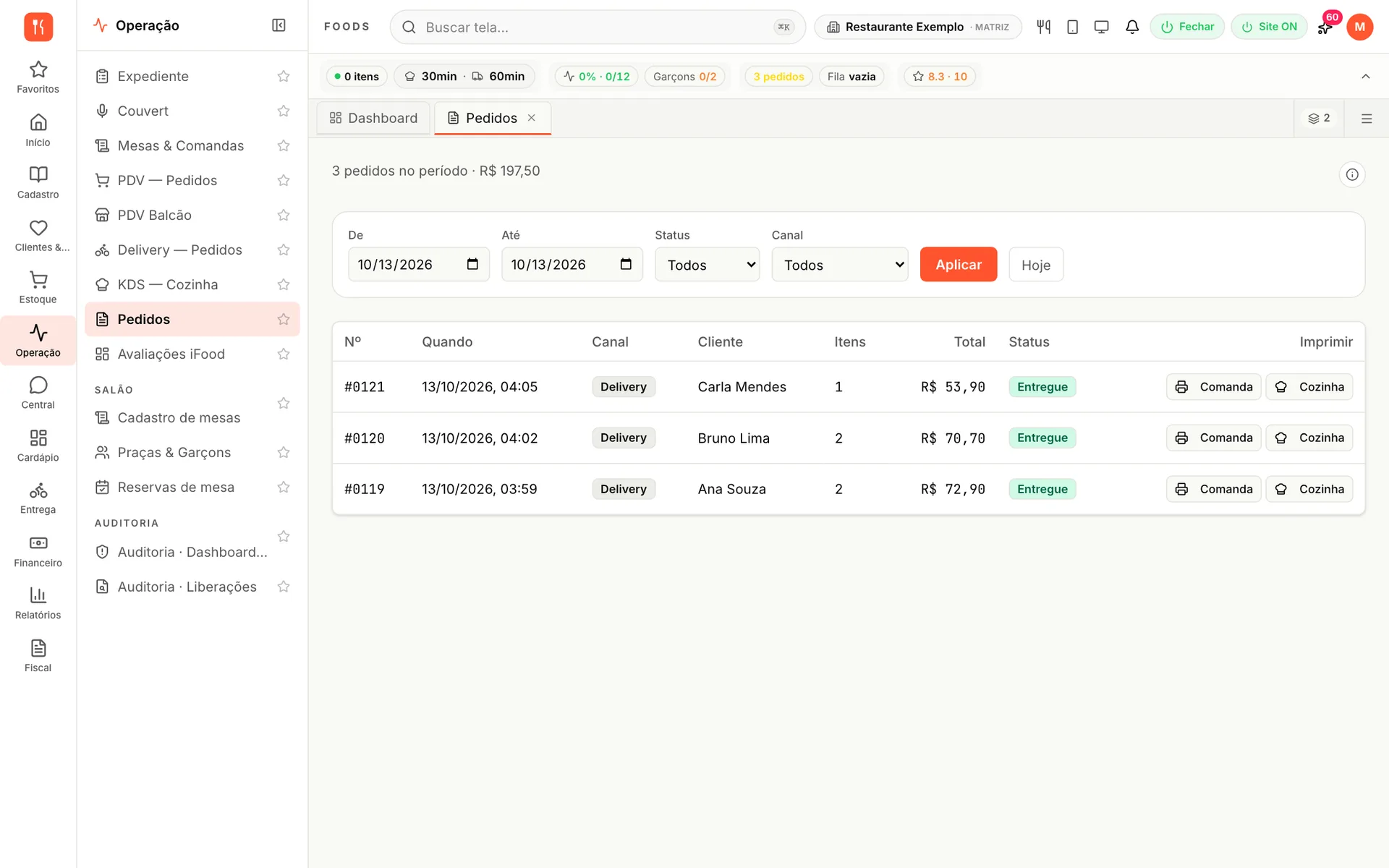Open the Cardápio section

pyautogui.click(x=38, y=446)
